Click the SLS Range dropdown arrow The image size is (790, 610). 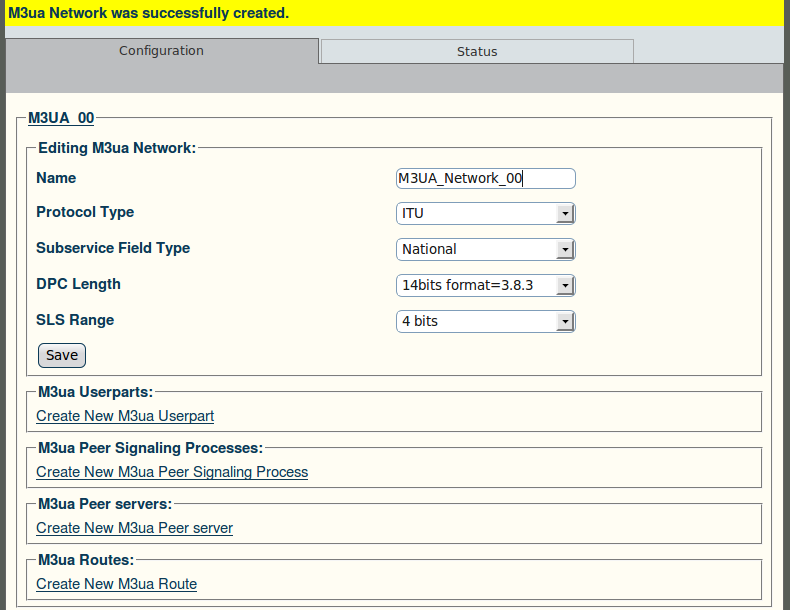(565, 321)
